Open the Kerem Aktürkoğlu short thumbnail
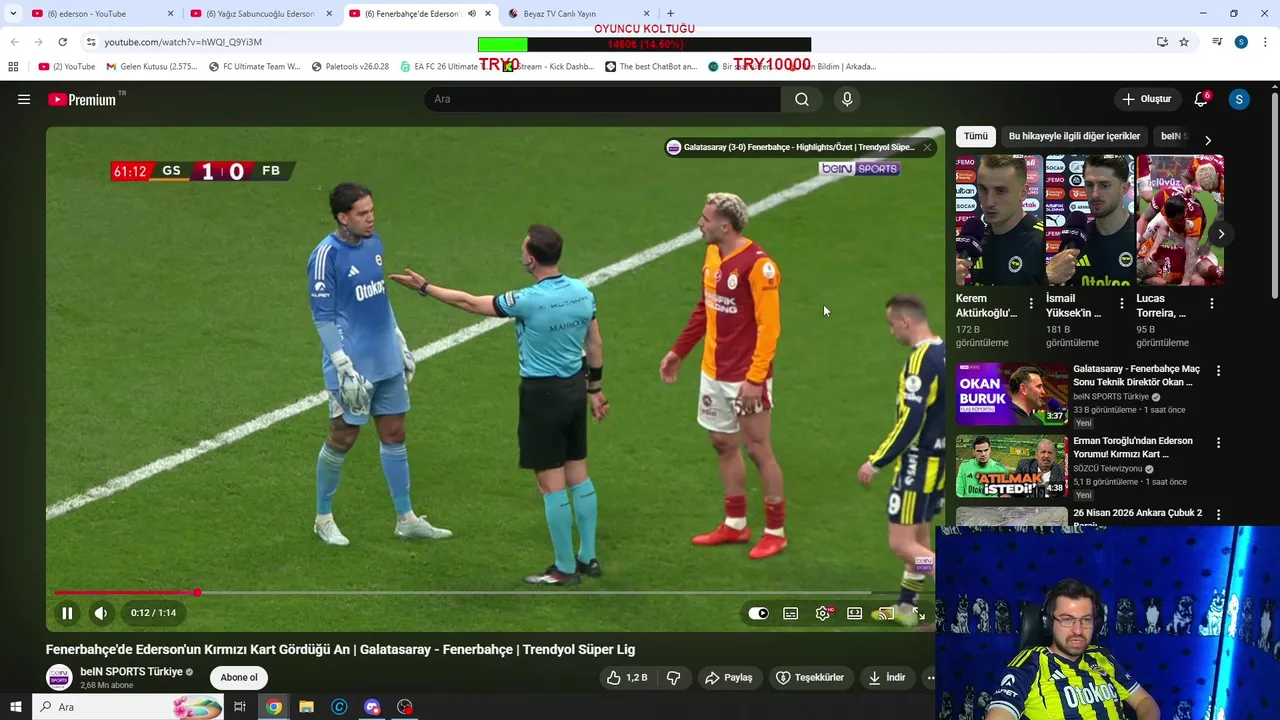 pos(998,220)
